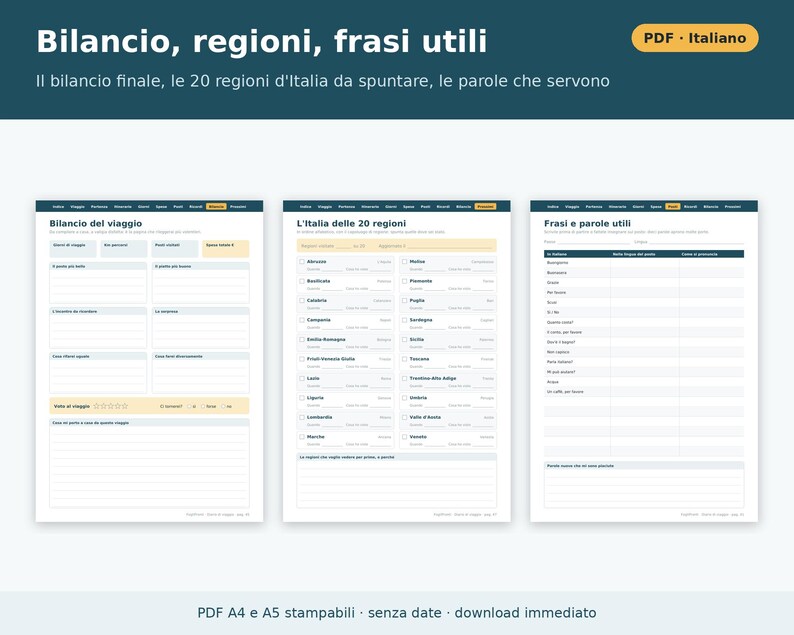The image size is (794, 635).
Task: Click the L'incontro da ricordare heading
Action: pos(75,311)
